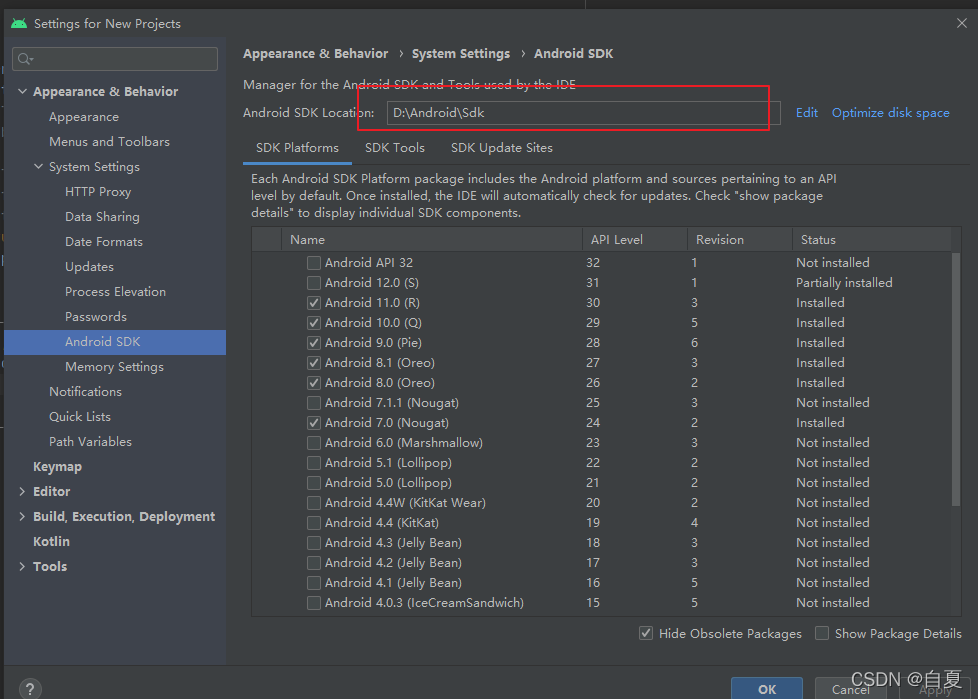Image resolution: width=978 pixels, height=699 pixels.
Task: Click the Android SDK Location field
Action: pyautogui.click(x=583, y=113)
